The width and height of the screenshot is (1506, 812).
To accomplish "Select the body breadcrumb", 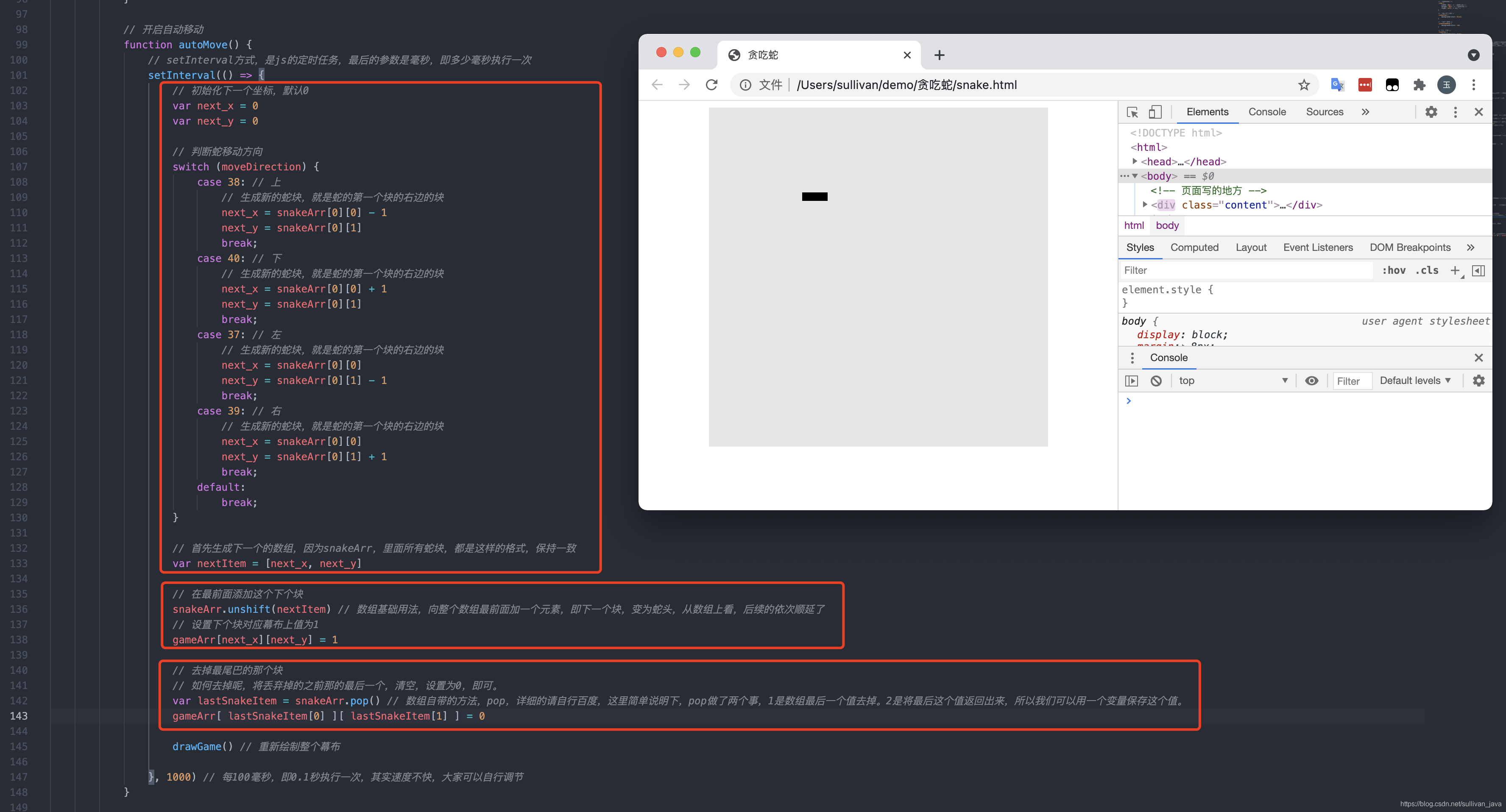I will coord(1167,225).
